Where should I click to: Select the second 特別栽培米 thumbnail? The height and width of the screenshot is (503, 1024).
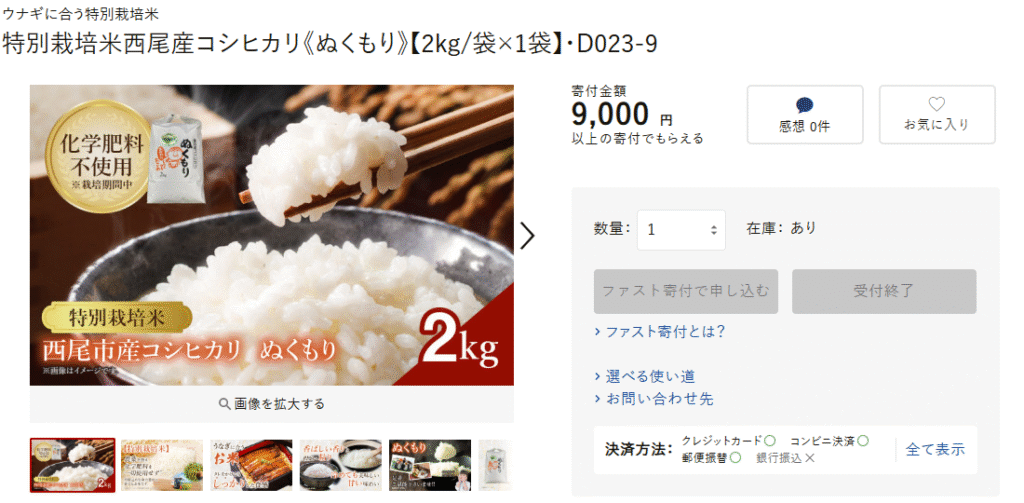click(162, 465)
